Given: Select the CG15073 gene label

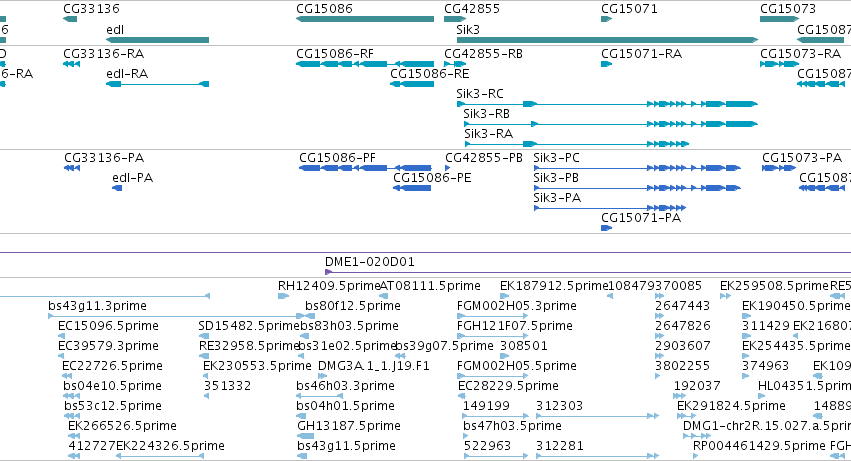Looking at the screenshot, I should click(788, 9).
